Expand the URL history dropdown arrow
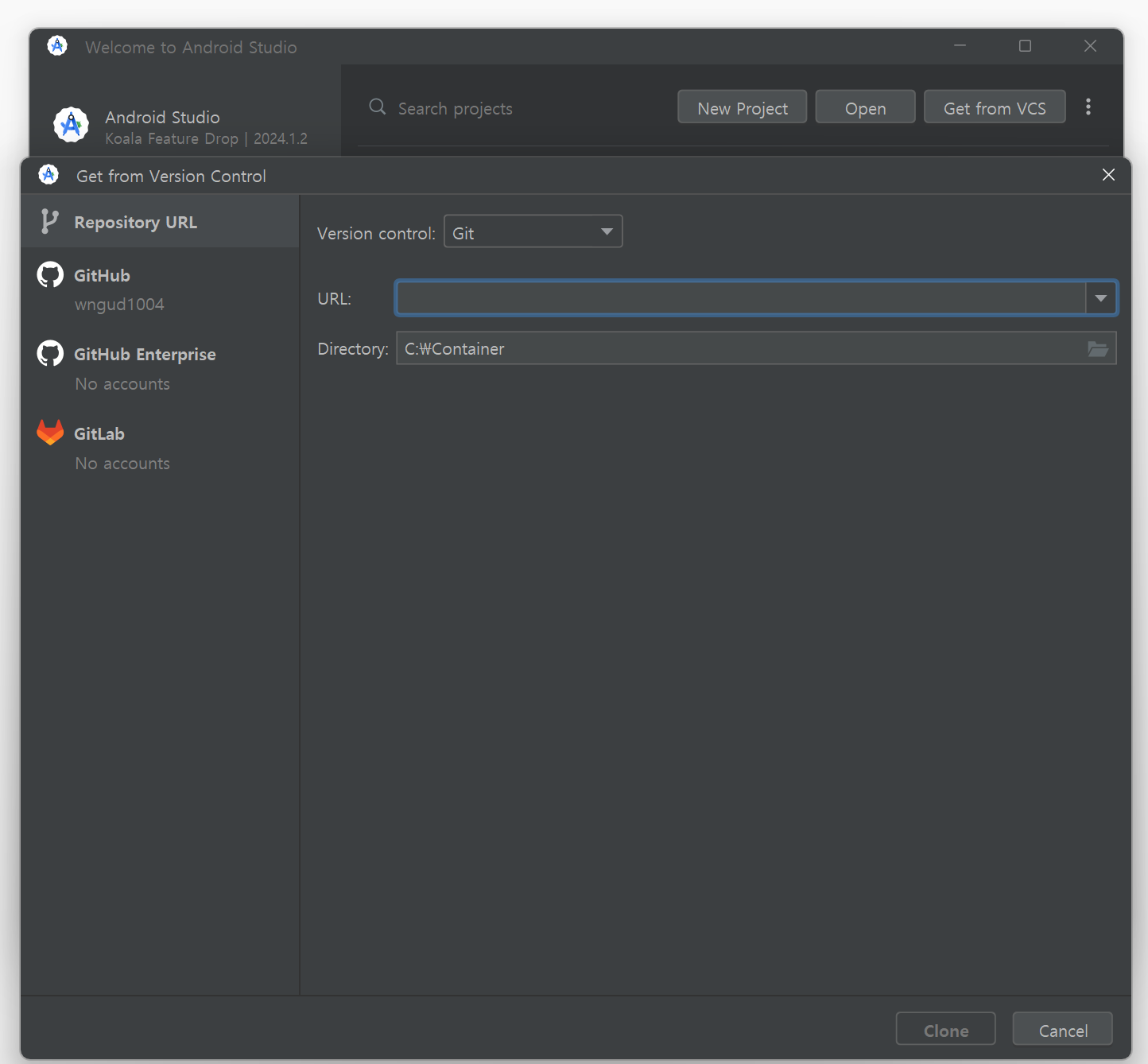The width and height of the screenshot is (1148, 1064). pos(1101,298)
